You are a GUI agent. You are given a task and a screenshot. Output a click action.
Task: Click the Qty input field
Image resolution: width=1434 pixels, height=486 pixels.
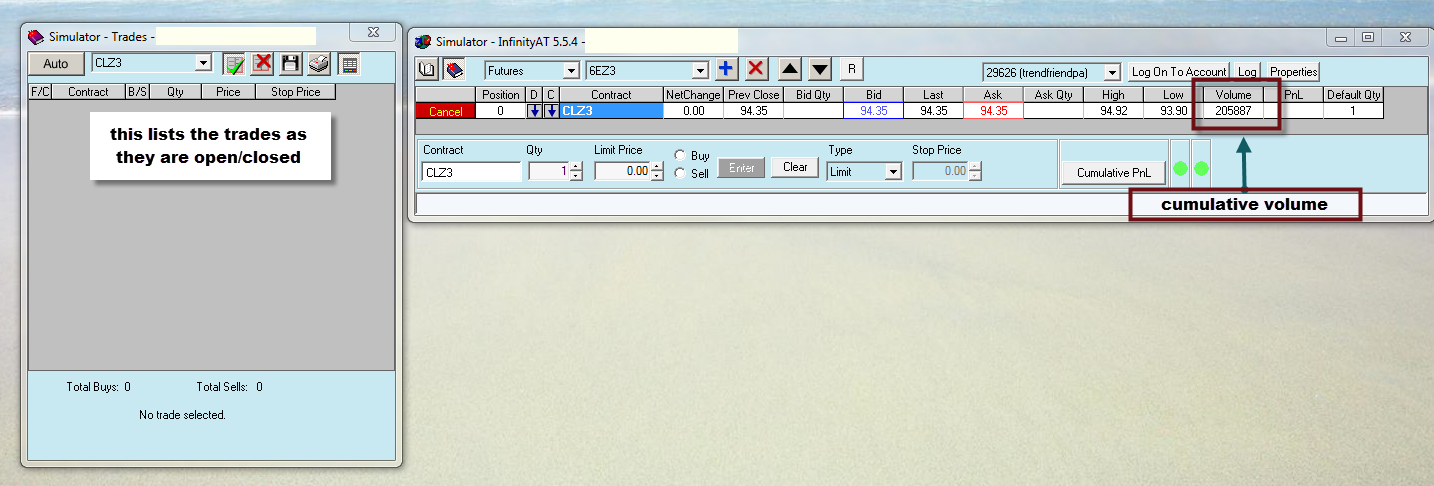point(548,172)
